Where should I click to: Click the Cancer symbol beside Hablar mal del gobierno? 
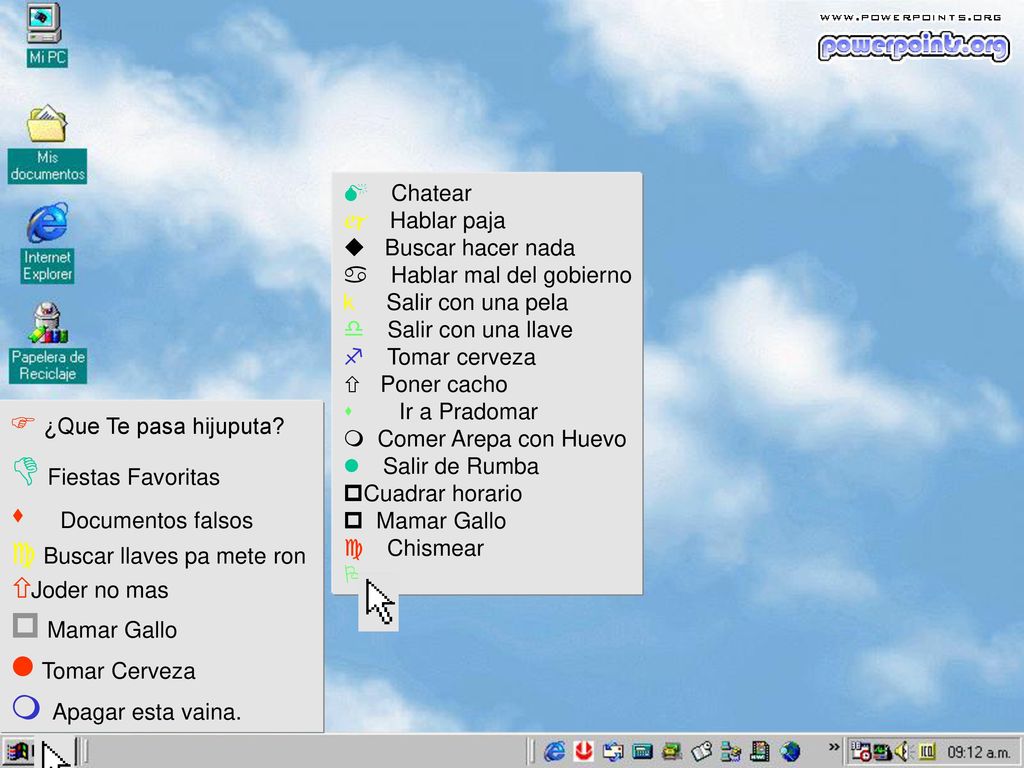(x=355, y=274)
